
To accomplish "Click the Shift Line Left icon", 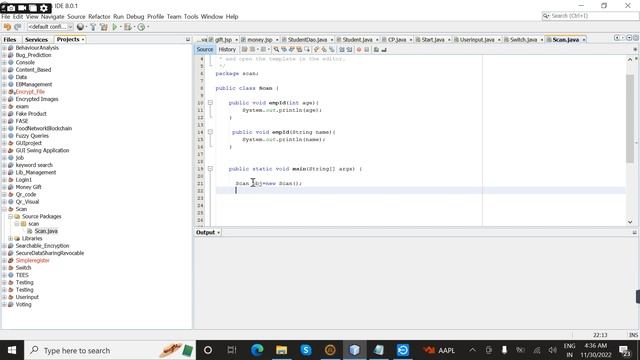I will point(342,49).
